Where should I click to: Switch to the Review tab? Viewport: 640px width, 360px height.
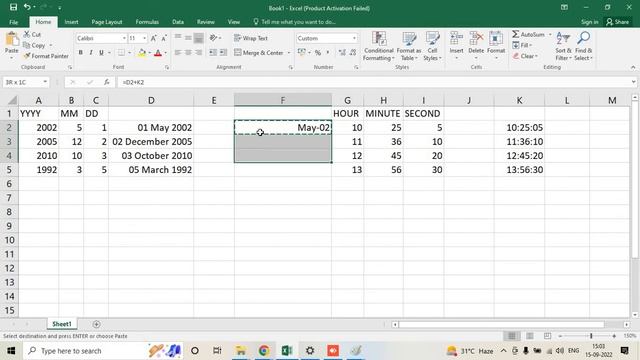point(206,22)
